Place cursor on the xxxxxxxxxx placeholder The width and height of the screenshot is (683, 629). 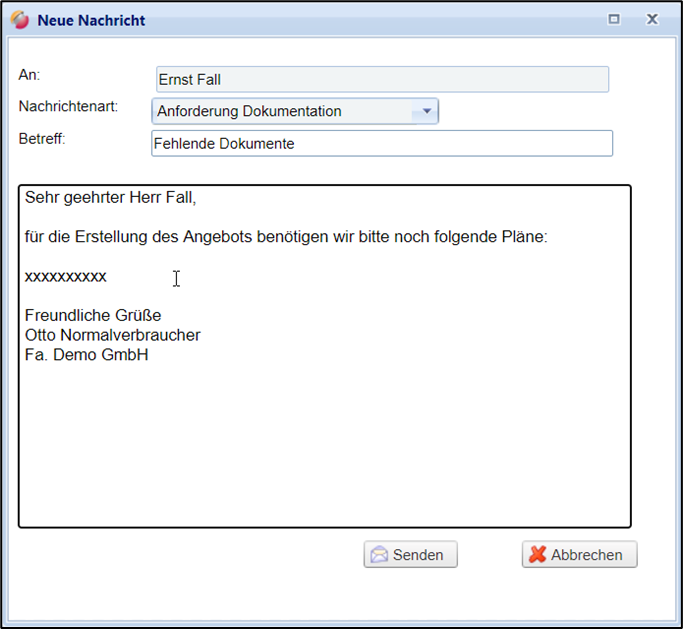point(66,276)
